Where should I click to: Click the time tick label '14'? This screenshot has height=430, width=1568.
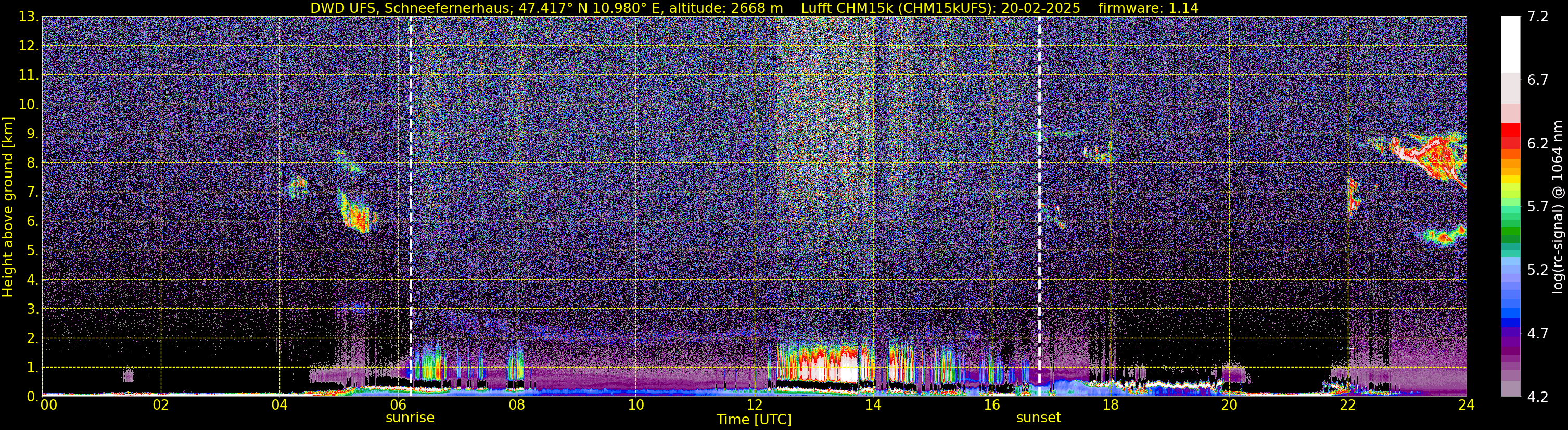(x=873, y=405)
